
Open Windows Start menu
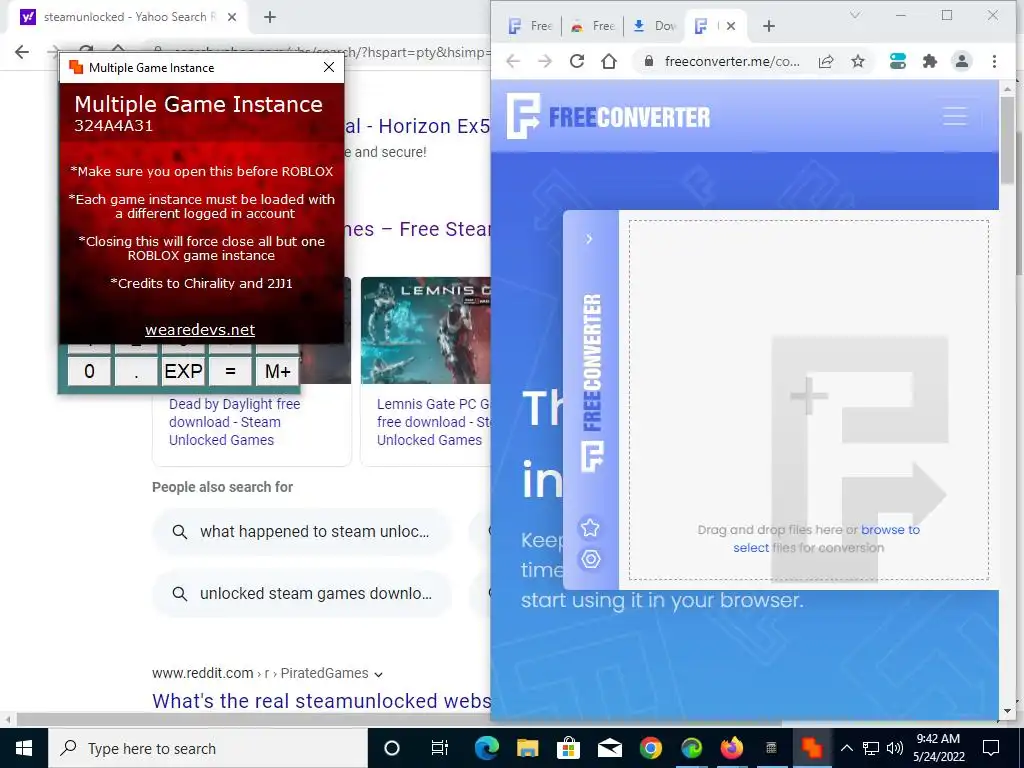click(x=24, y=748)
